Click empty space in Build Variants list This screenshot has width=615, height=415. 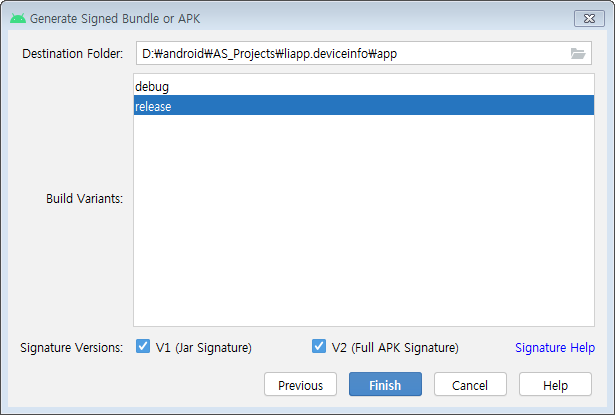tap(364, 220)
